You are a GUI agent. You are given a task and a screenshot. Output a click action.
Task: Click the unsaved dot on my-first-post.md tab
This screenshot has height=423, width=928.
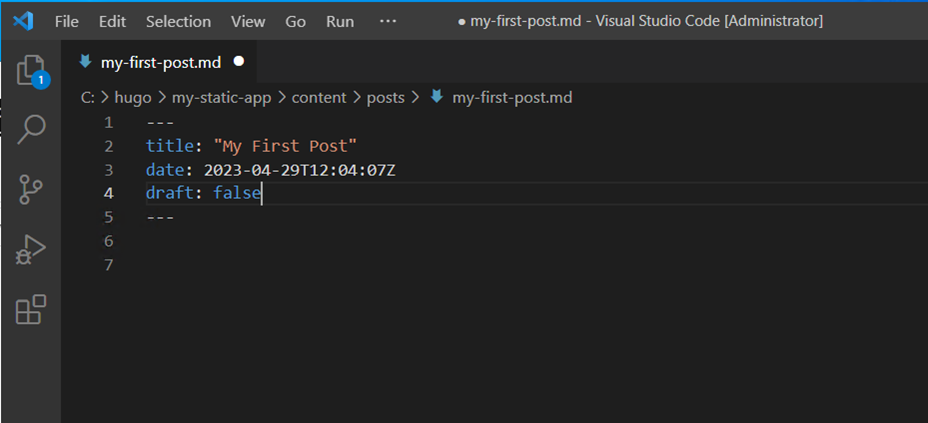tap(238, 61)
